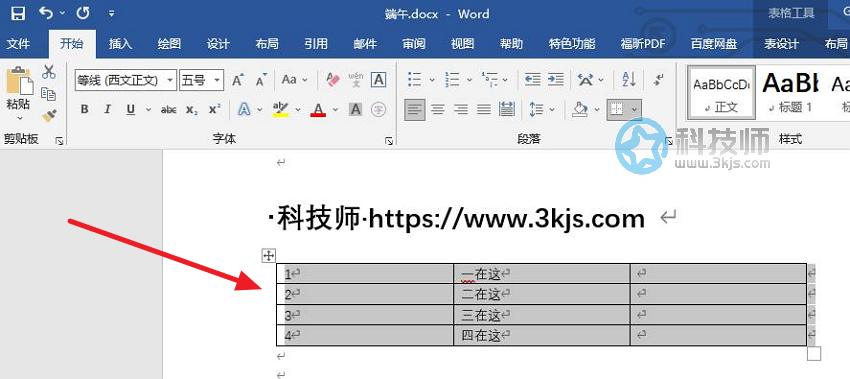Open the 百度网盘 tab

tap(714, 44)
